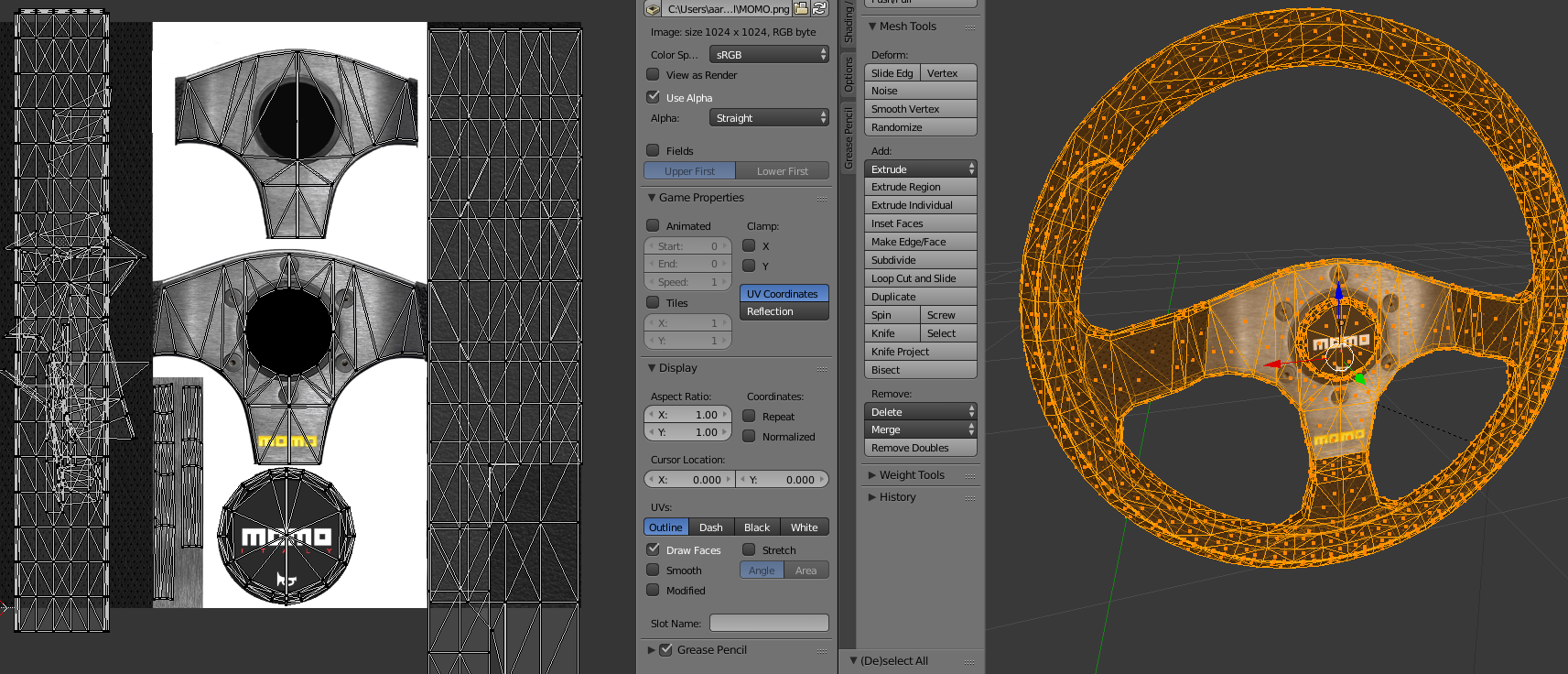Click the History panel grip handle

point(969,498)
